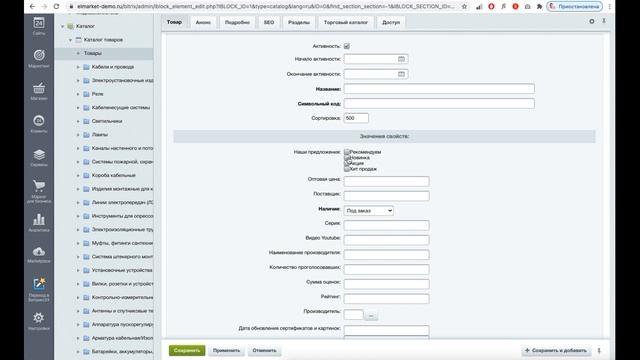Click the browser address bar URL
The width and height of the screenshot is (640, 360).
pos(265,7)
